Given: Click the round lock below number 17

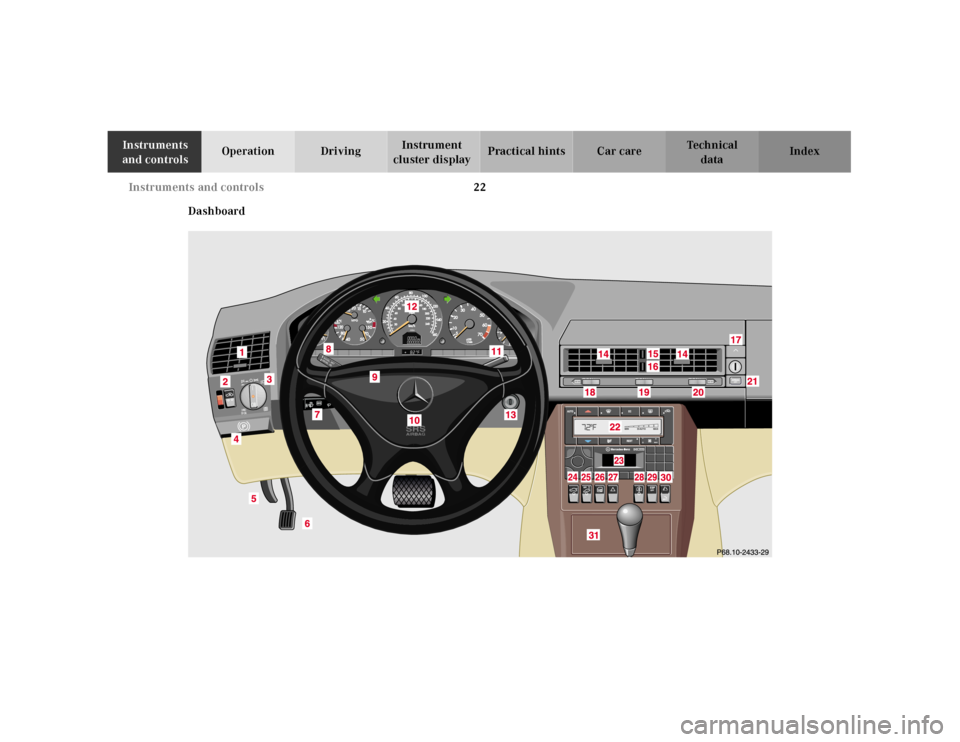Looking at the screenshot, I should (x=735, y=366).
